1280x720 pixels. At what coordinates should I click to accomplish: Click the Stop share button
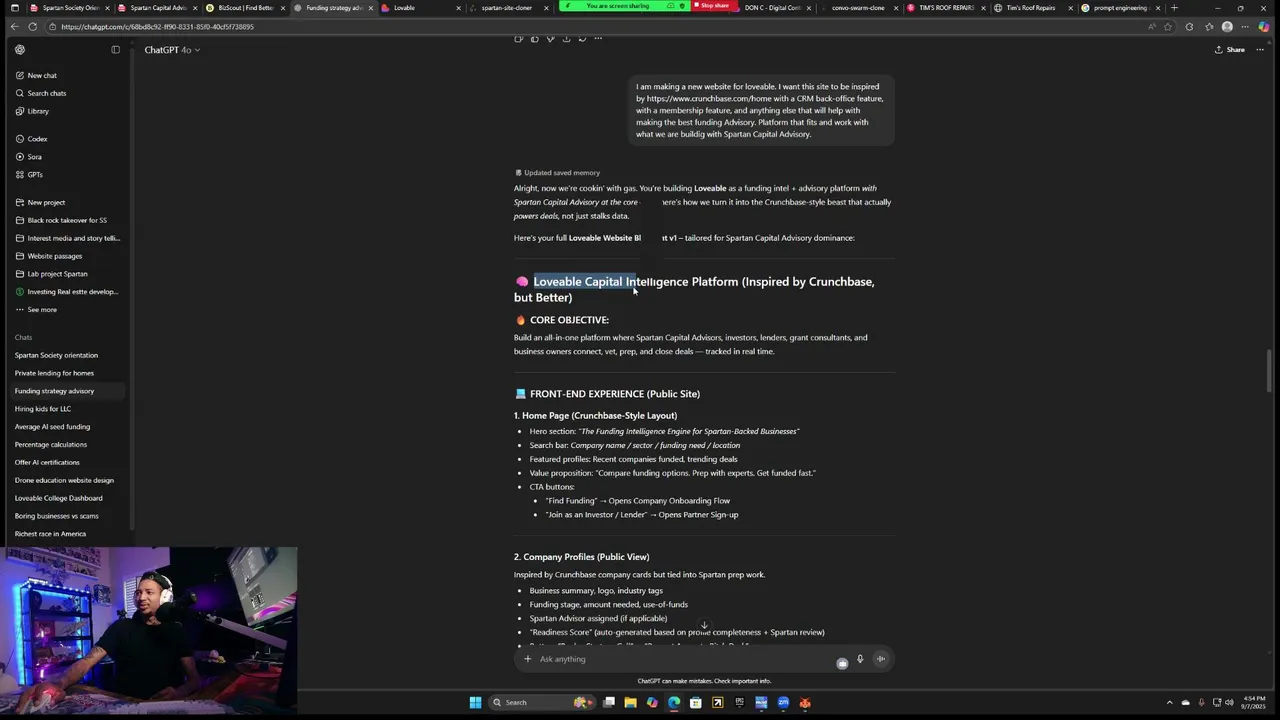click(x=711, y=6)
